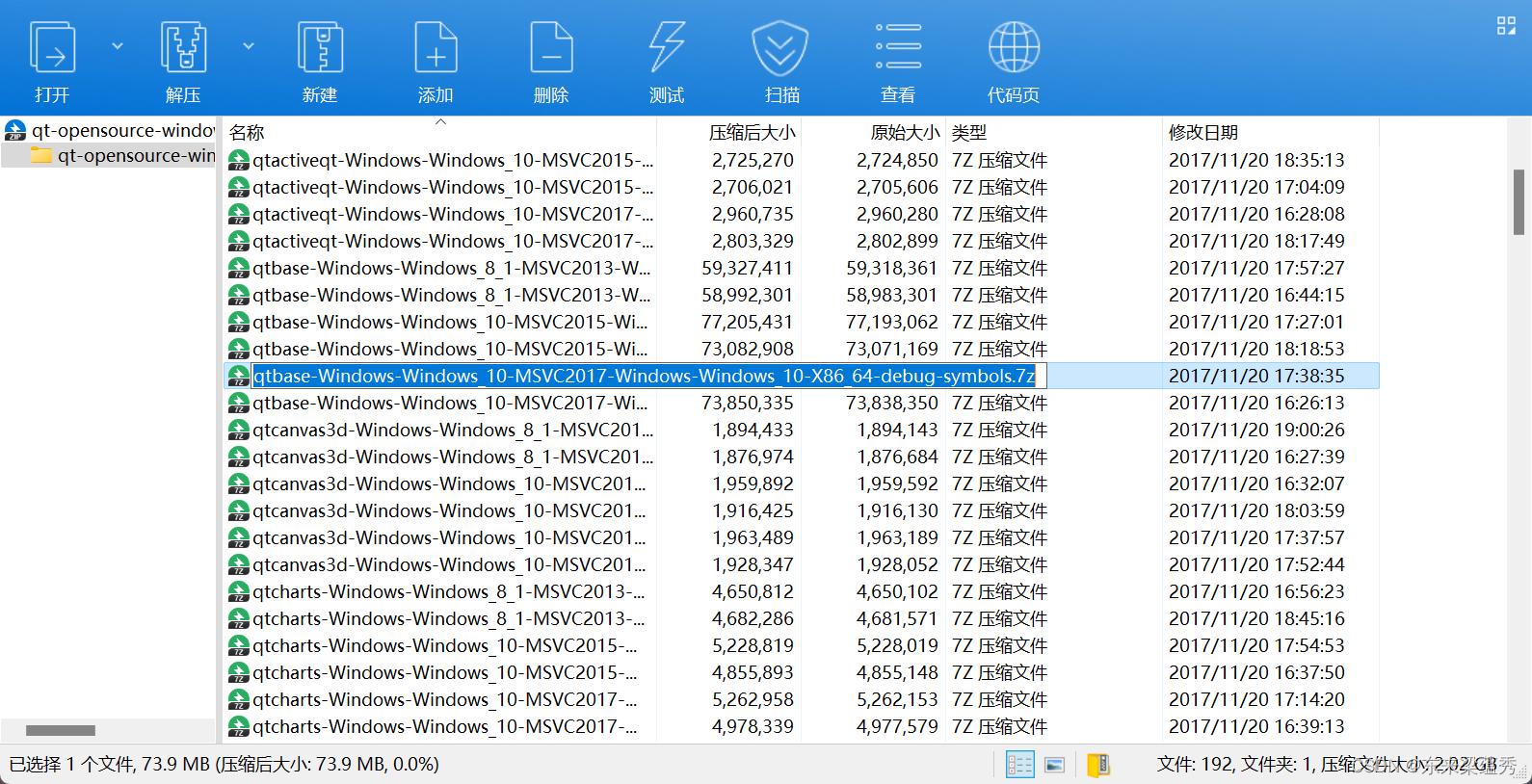Sort by the 名称 column header
This screenshot has width=1532, height=784.
click(247, 133)
